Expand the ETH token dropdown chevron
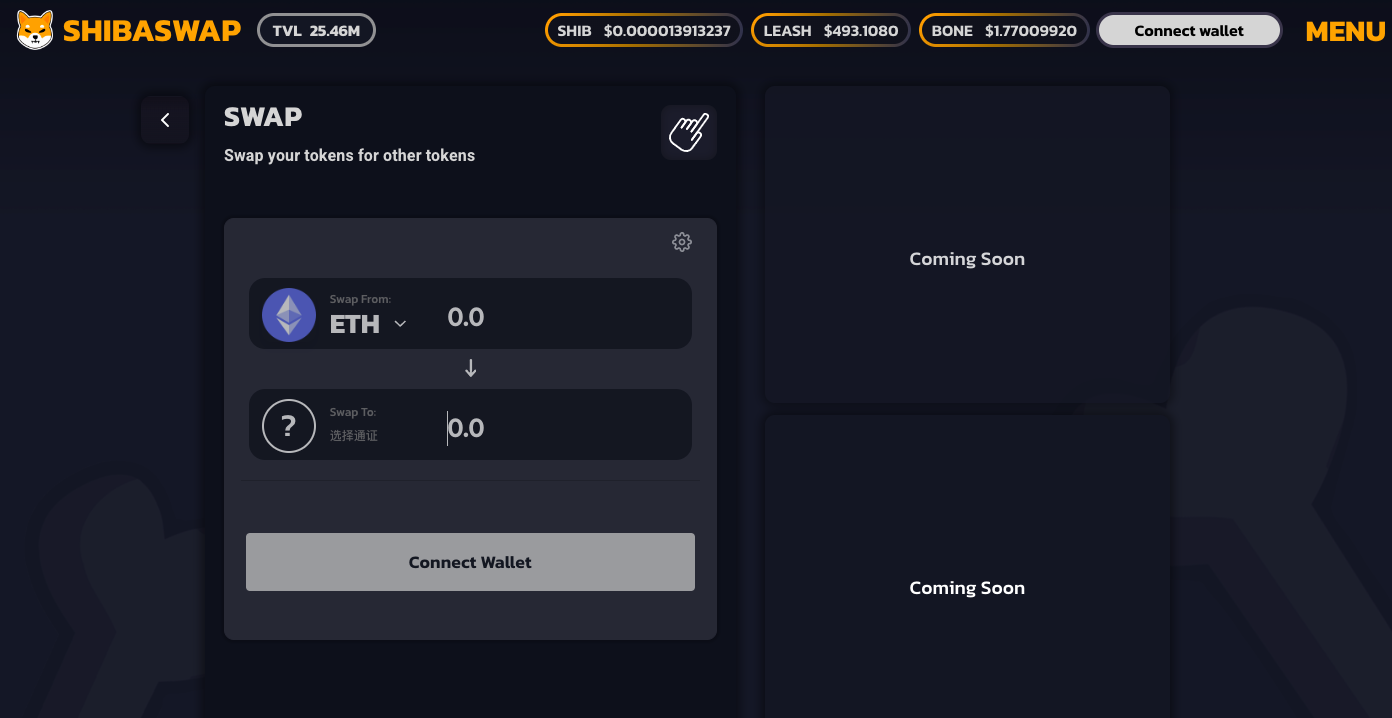1392x718 pixels. [400, 324]
